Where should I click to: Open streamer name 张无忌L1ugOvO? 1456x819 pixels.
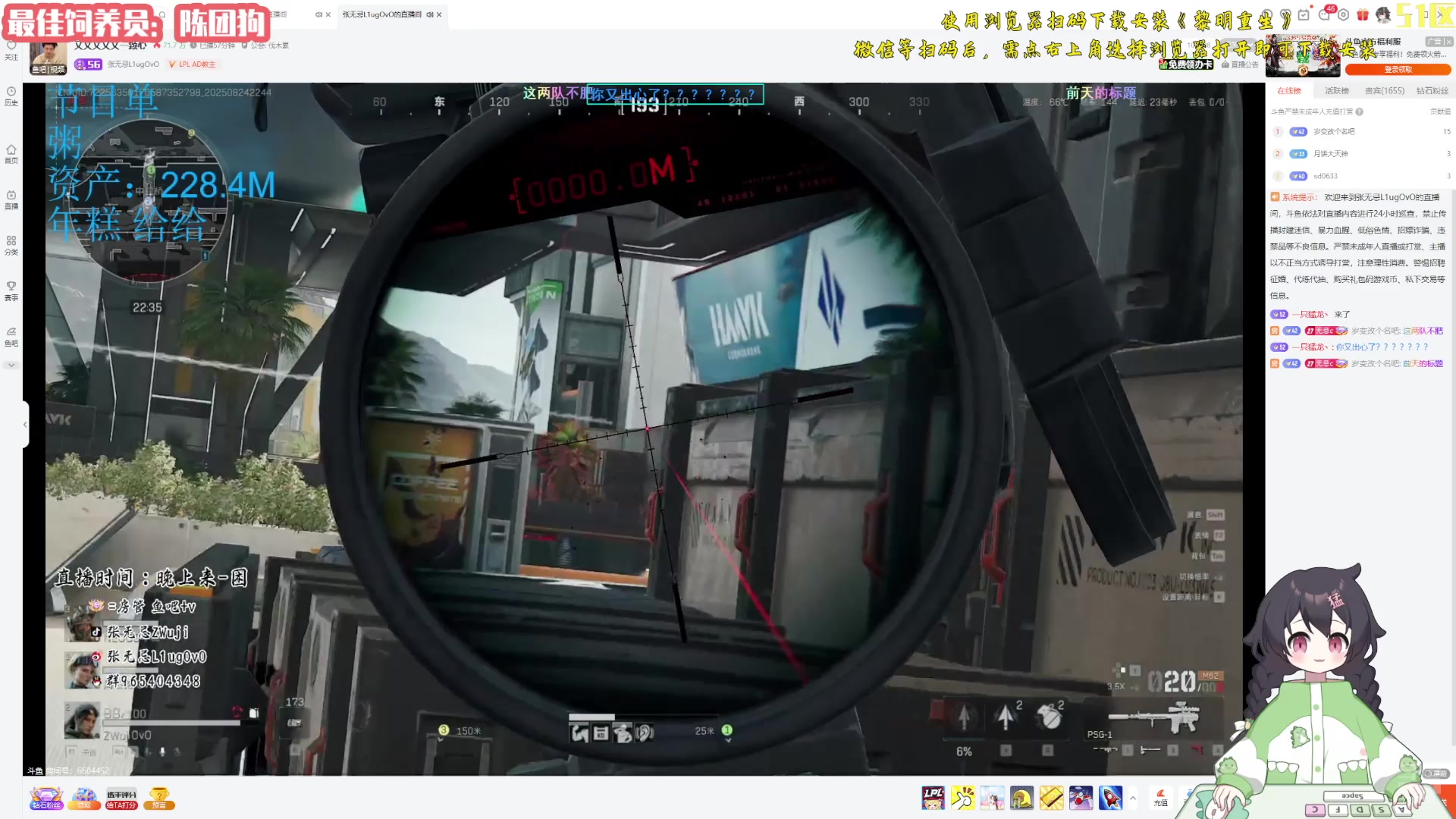point(133,64)
